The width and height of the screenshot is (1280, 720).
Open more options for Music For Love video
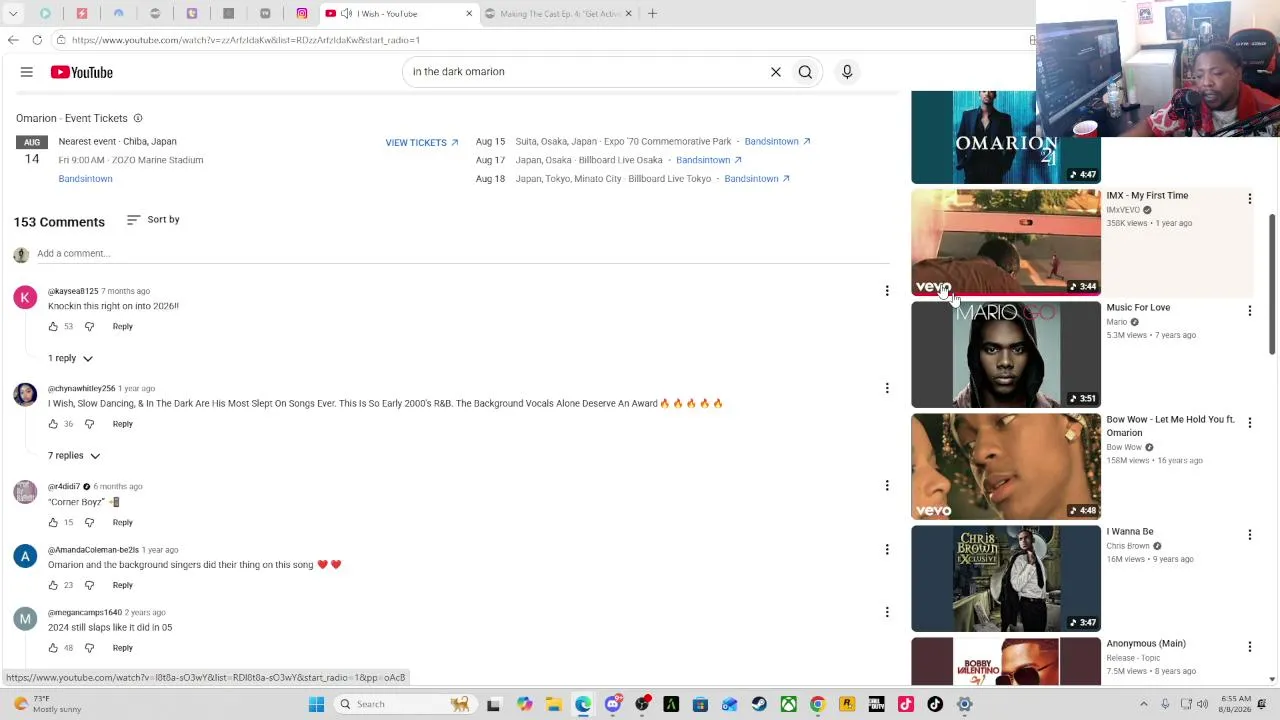point(1249,312)
